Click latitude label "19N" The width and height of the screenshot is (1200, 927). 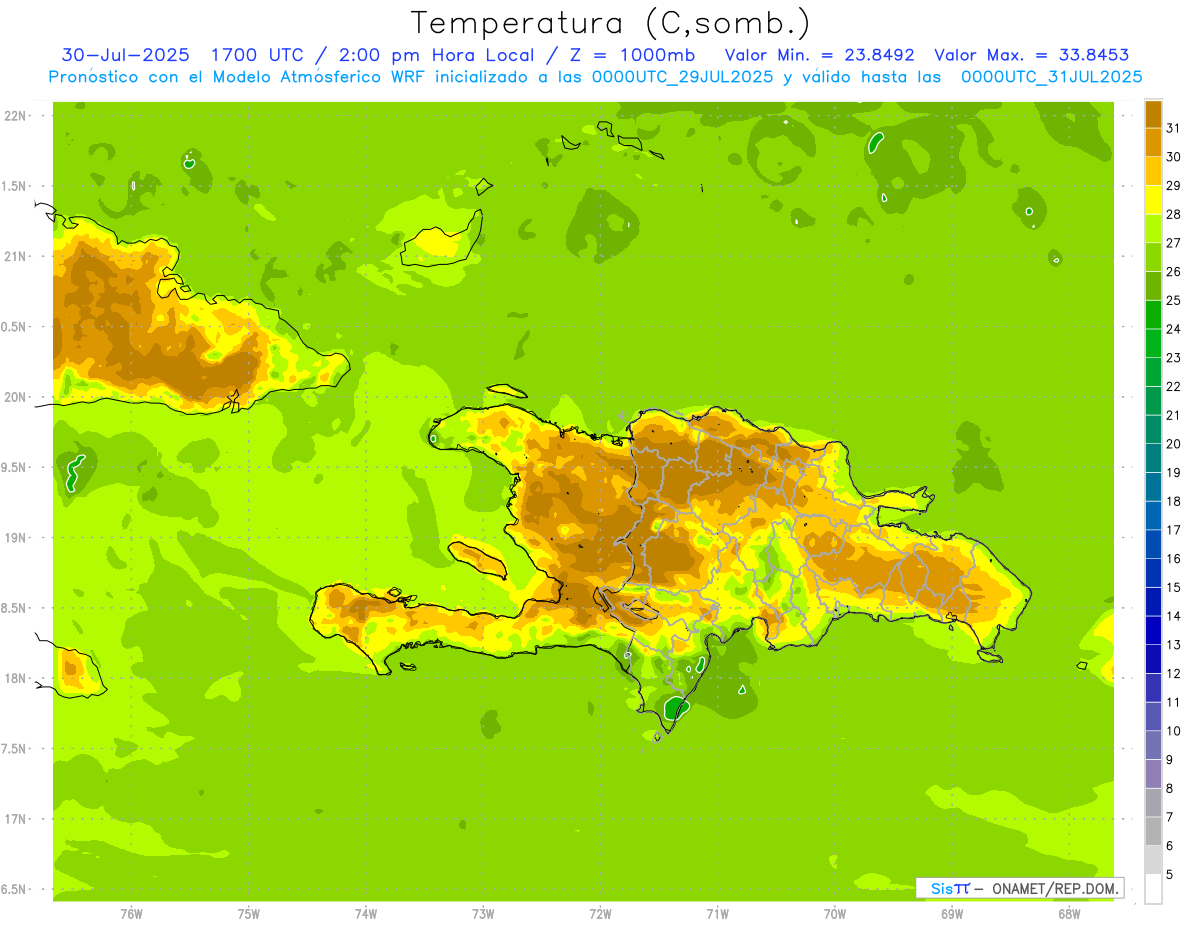point(14,538)
